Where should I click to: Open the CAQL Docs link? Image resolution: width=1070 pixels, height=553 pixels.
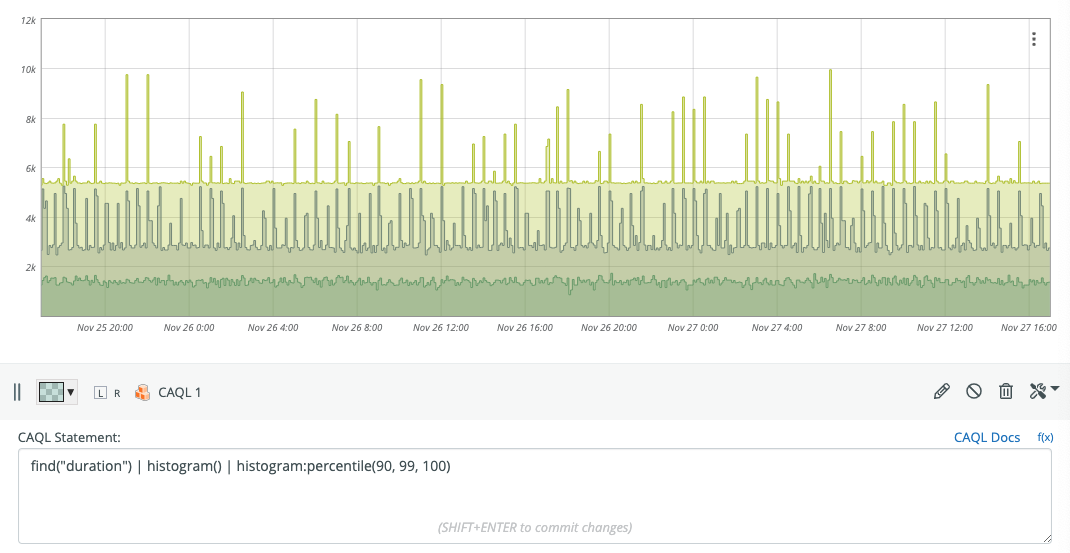pos(987,438)
